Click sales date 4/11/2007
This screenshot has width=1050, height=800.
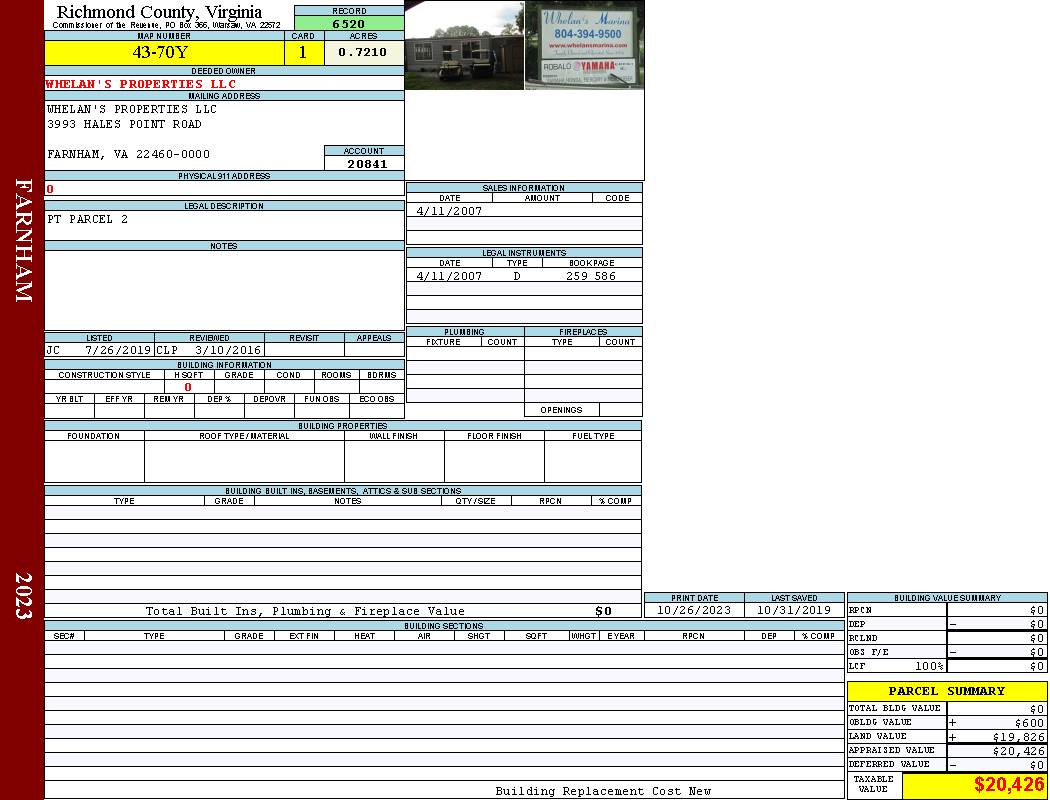[449, 211]
